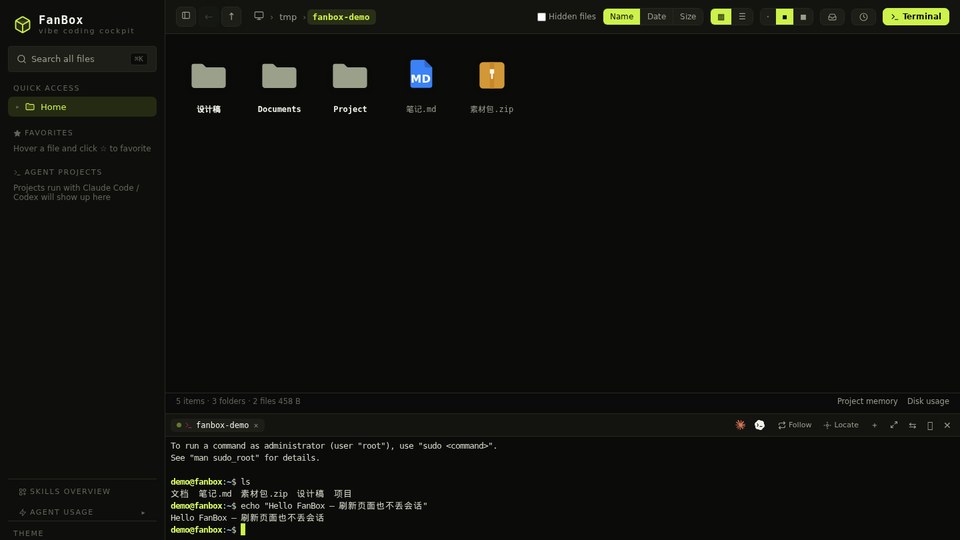Sort files by Size
This screenshot has height=540, width=960.
pyautogui.click(x=688, y=17)
